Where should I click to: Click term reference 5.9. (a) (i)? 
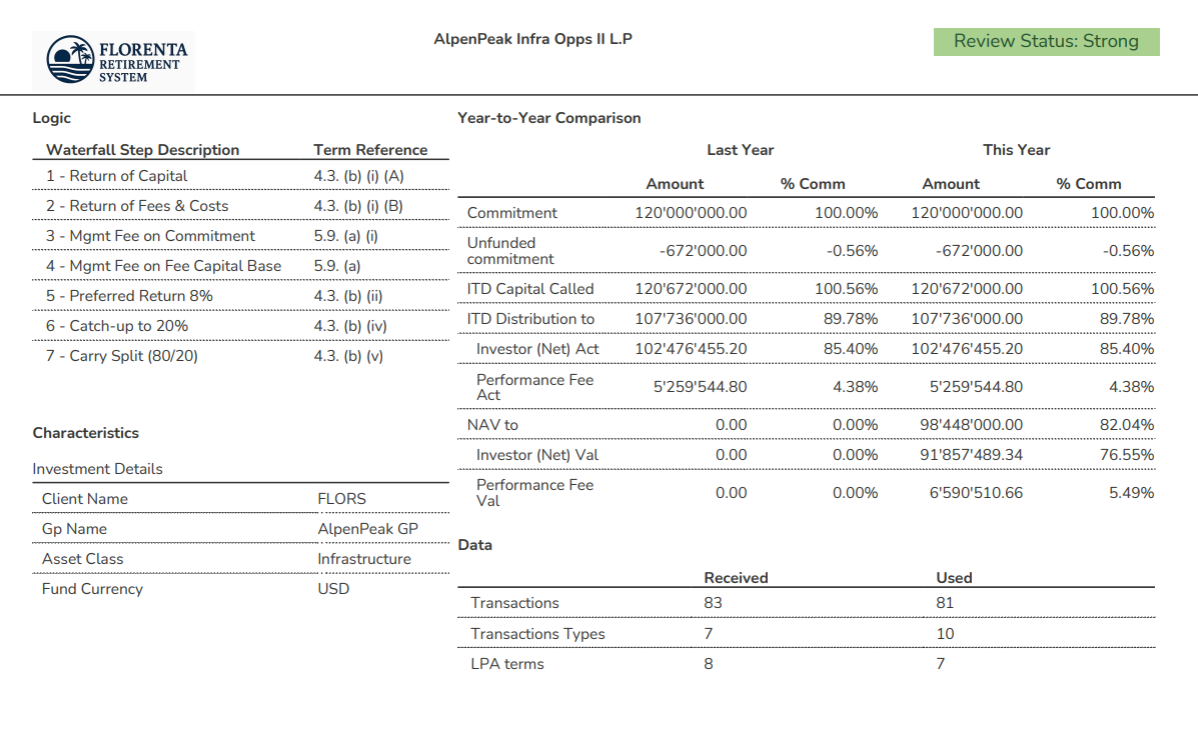coord(345,236)
